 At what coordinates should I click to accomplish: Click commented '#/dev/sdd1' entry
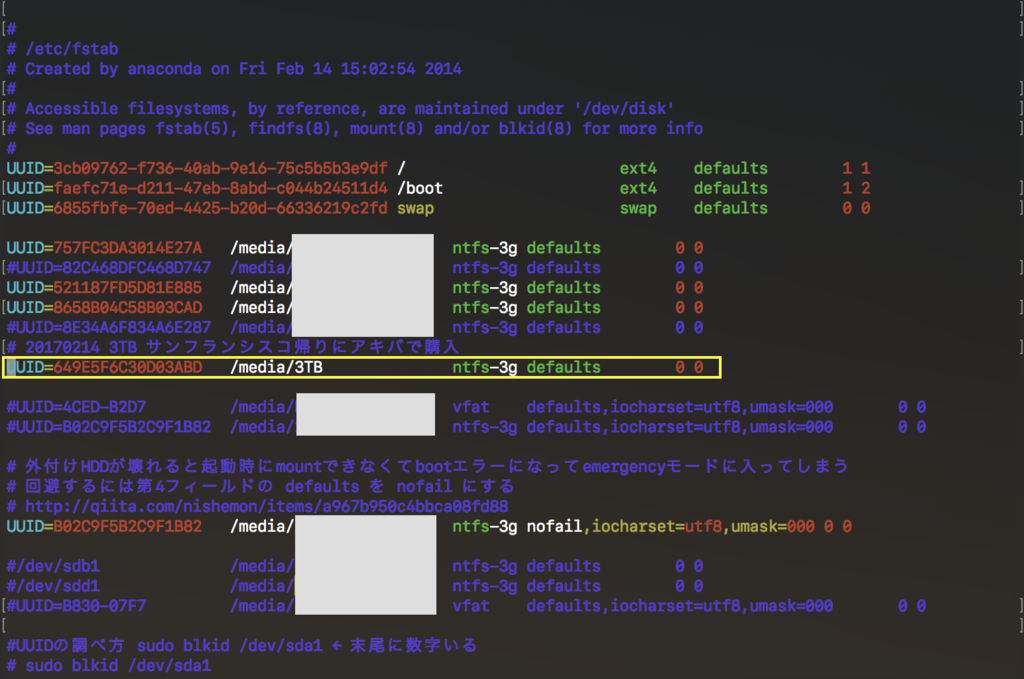click(54, 586)
